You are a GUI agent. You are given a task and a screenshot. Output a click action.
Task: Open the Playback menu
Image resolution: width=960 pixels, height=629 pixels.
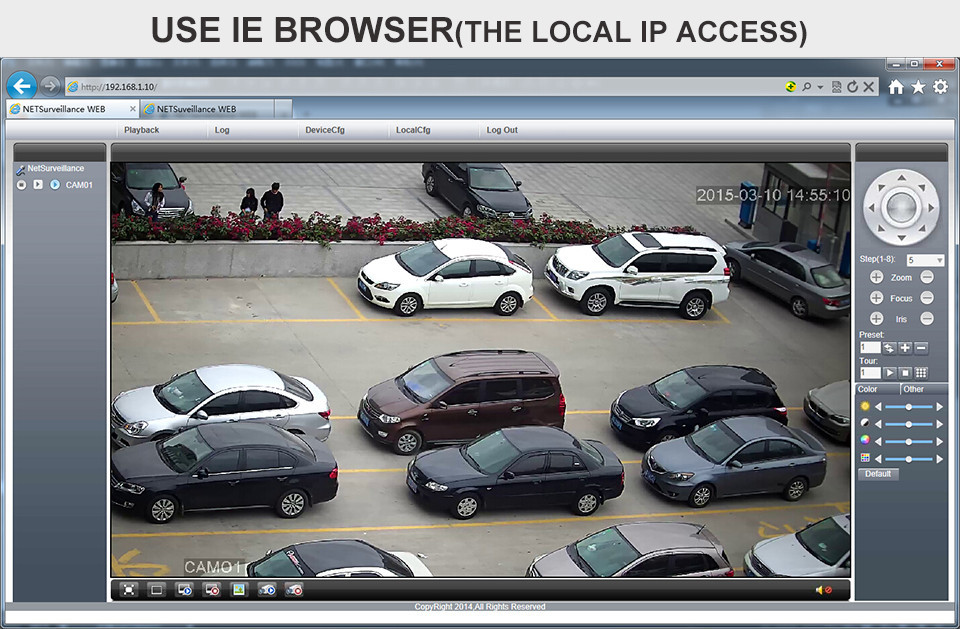[x=141, y=130]
